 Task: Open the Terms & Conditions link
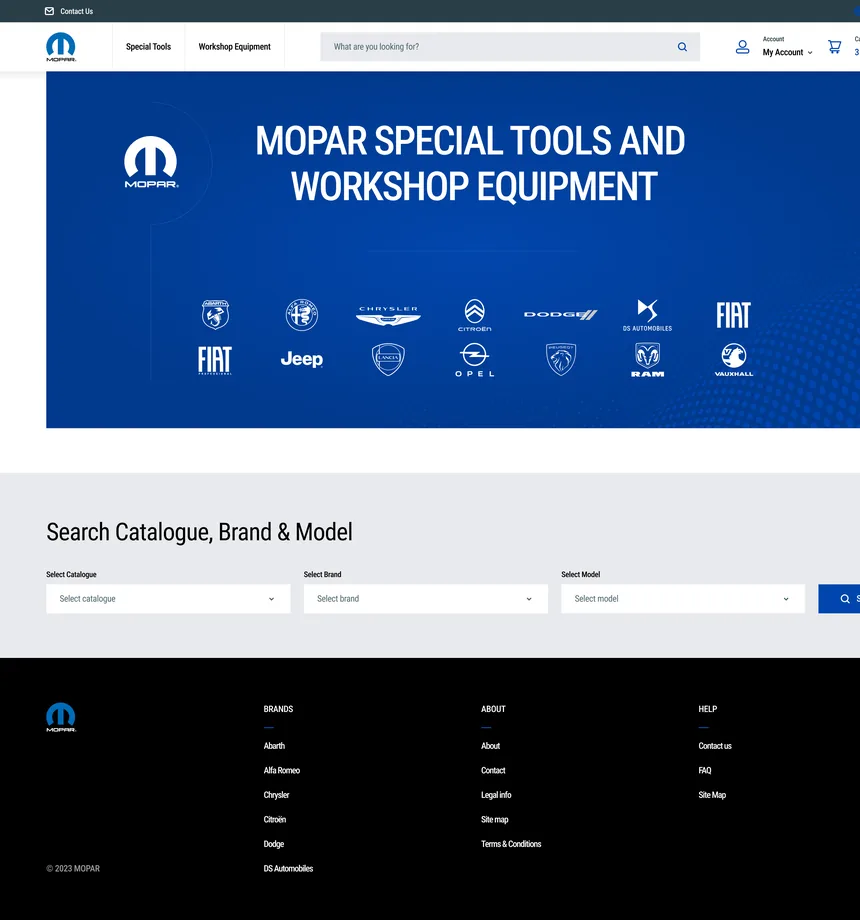pos(511,844)
